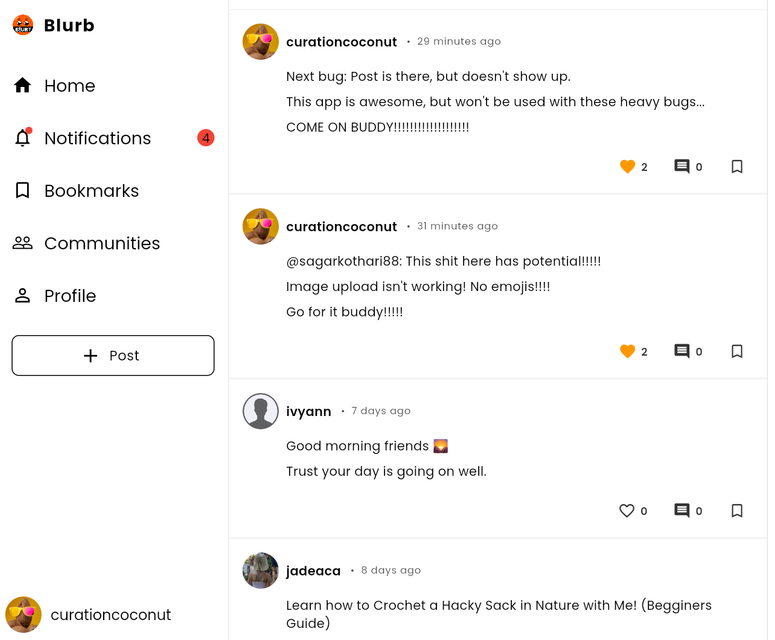The height and width of the screenshot is (640, 775).
Task: Click the Post button
Action: 113,356
